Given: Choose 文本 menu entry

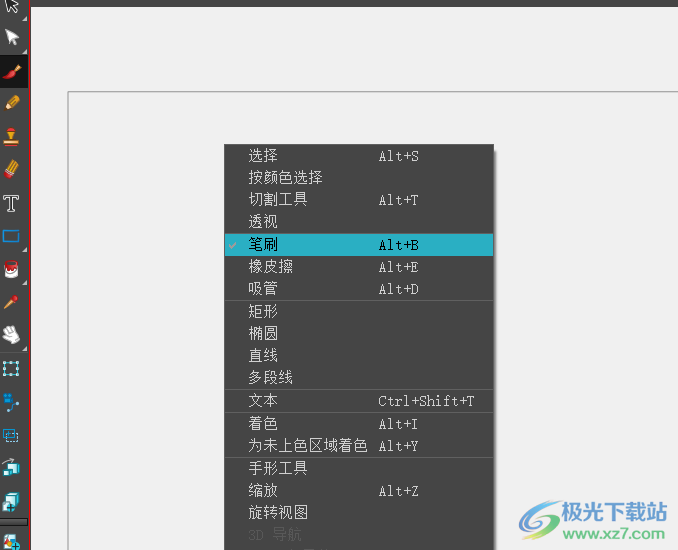Looking at the screenshot, I should 359,401.
